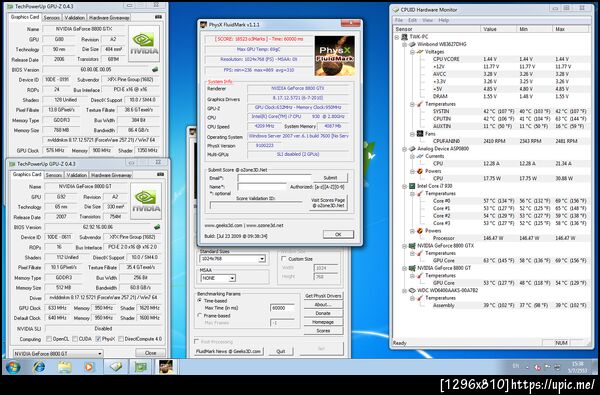
Task: Click the NVIDIA GeForce 8800 GT icon in Hardware Monitor
Action: tap(412, 268)
